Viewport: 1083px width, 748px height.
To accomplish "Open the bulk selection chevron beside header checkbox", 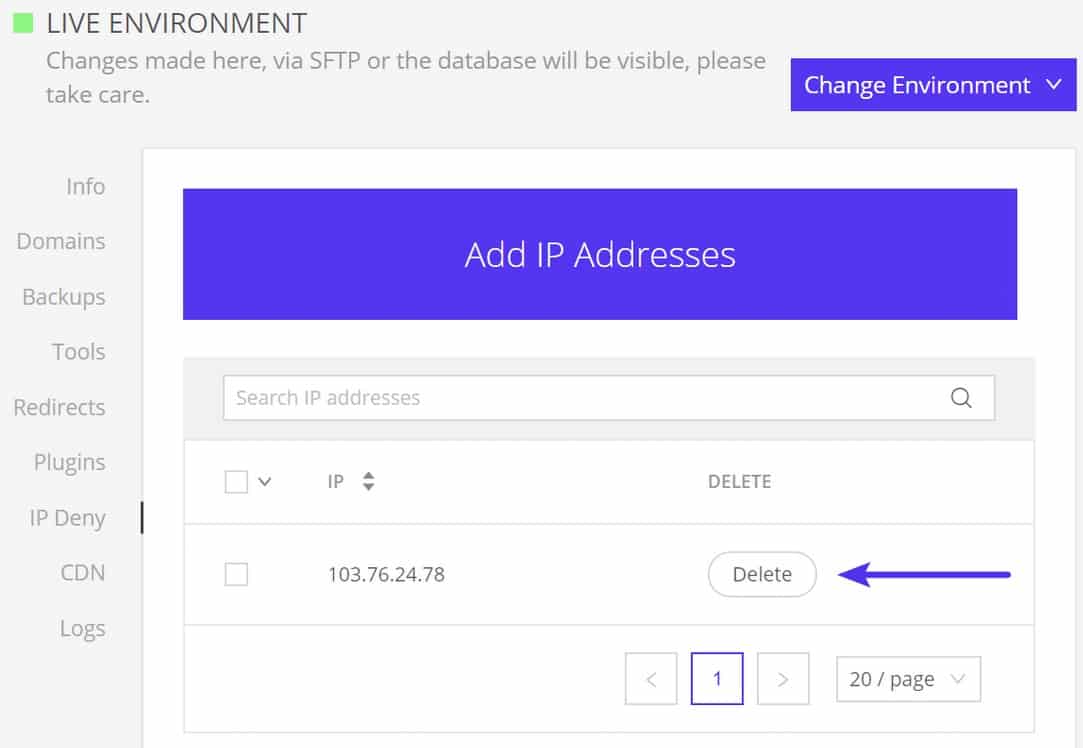I will (x=265, y=481).
